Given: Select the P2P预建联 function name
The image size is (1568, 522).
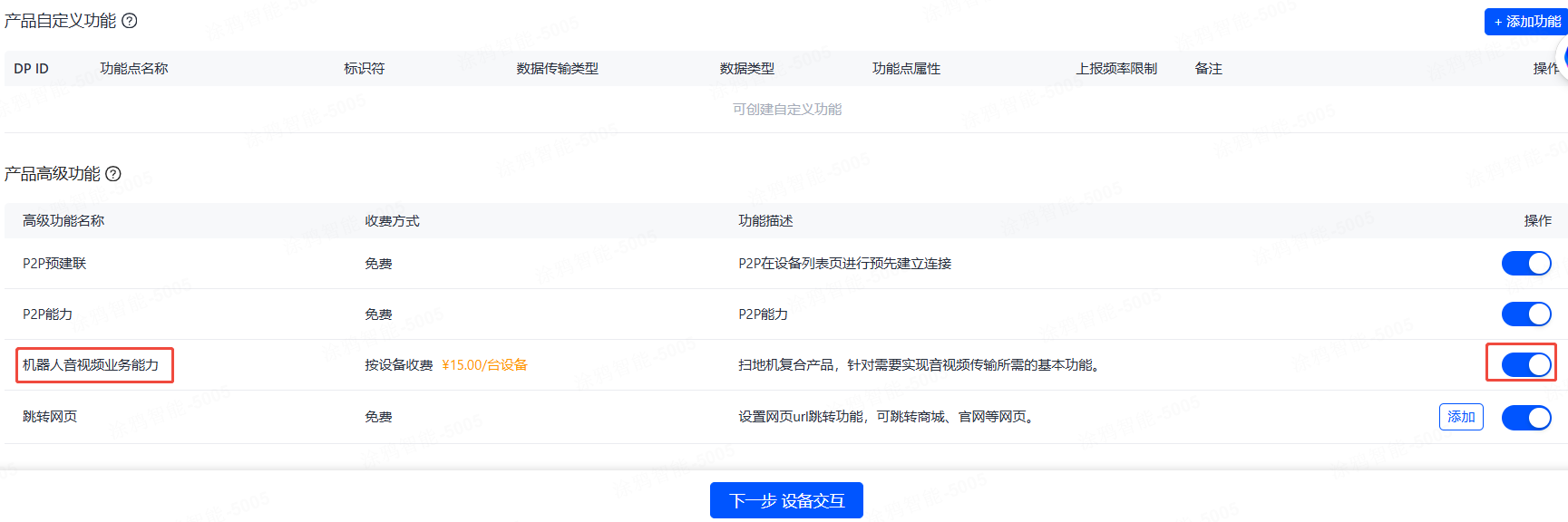Looking at the screenshot, I should click(54, 264).
